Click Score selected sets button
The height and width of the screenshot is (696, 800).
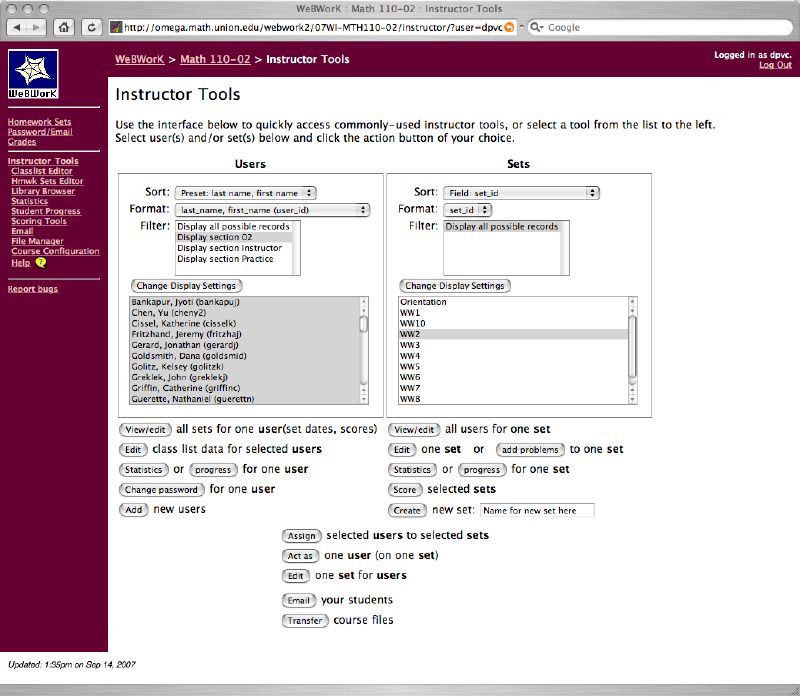pyautogui.click(x=405, y=489)
